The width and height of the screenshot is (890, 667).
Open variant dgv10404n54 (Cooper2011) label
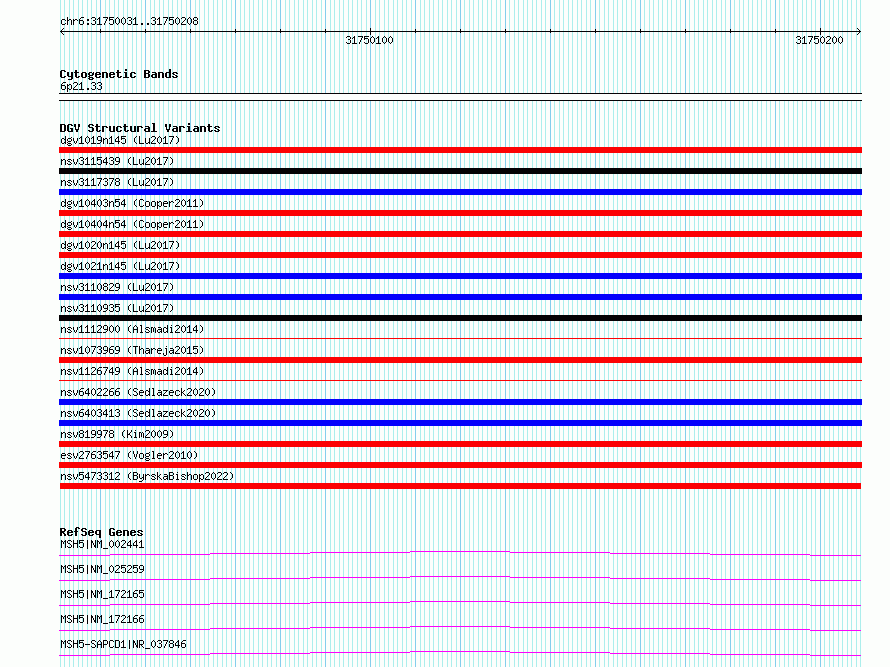(132, 224)
